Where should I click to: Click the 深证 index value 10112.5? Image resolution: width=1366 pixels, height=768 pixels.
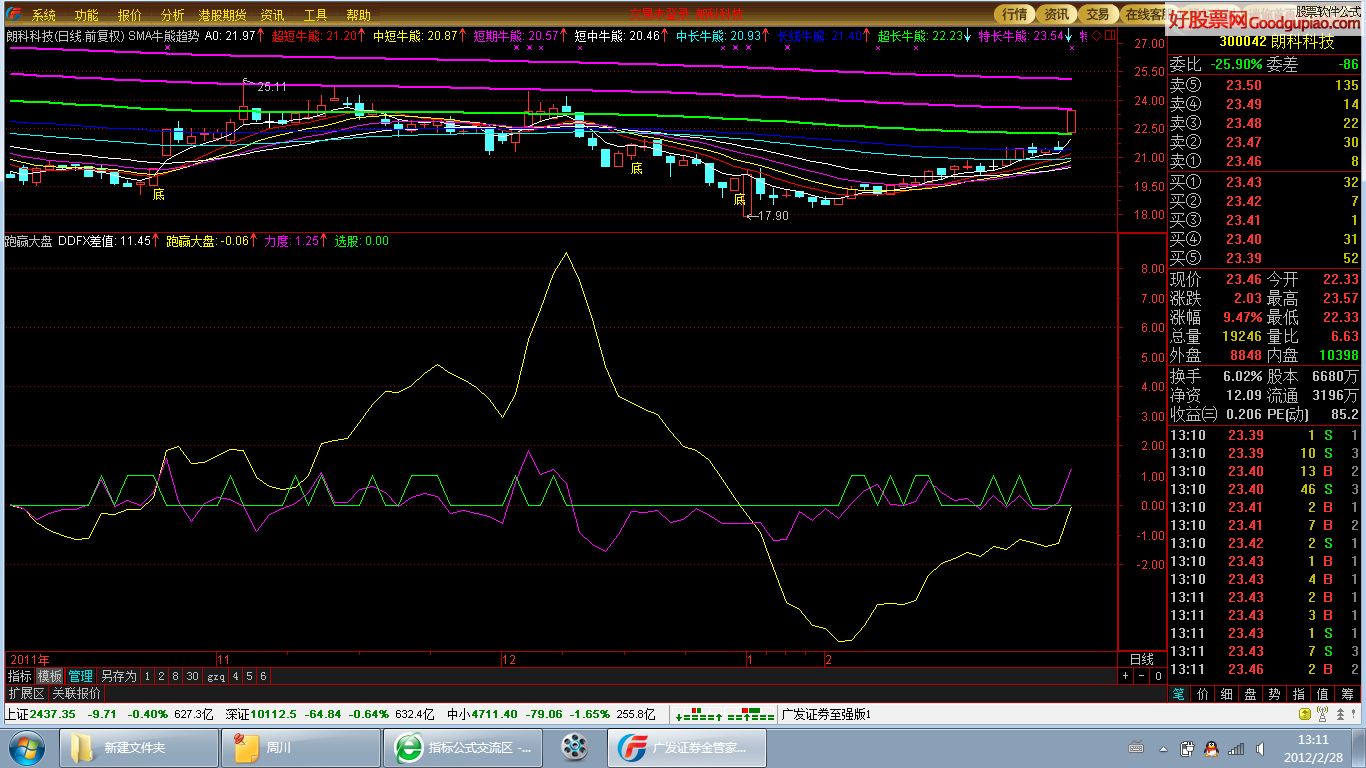click(273, 714)
